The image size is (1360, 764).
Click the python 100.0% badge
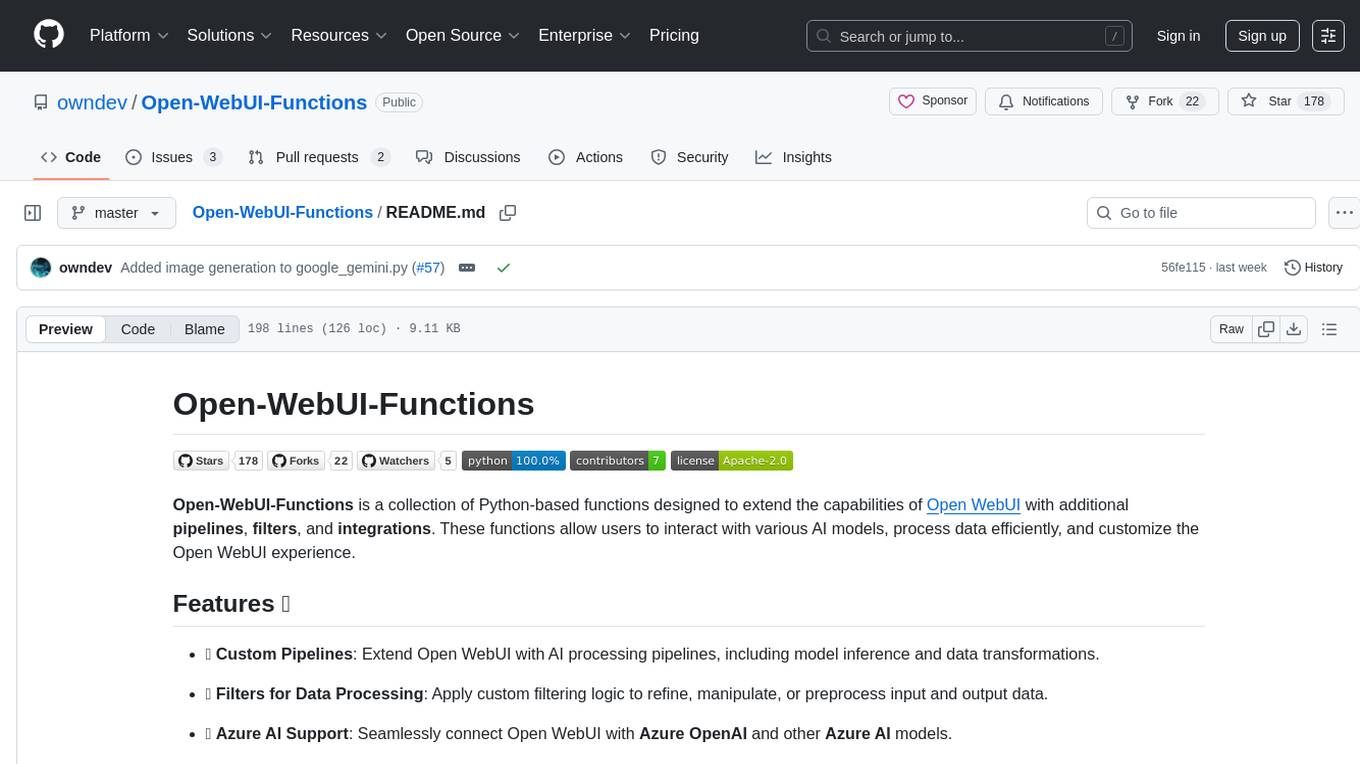tap(514, 461)
